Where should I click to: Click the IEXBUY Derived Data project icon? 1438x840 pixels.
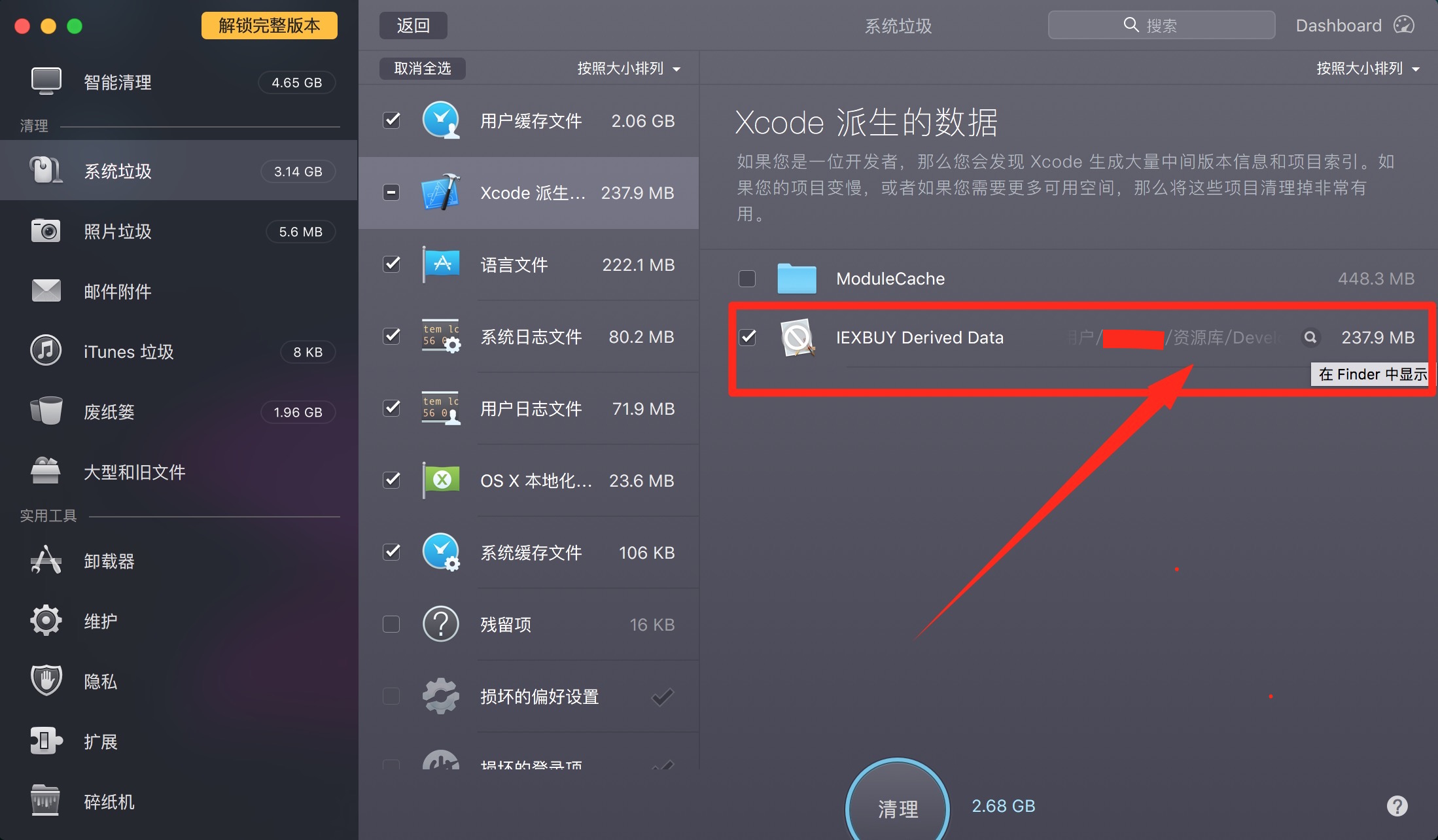[798, 337]
